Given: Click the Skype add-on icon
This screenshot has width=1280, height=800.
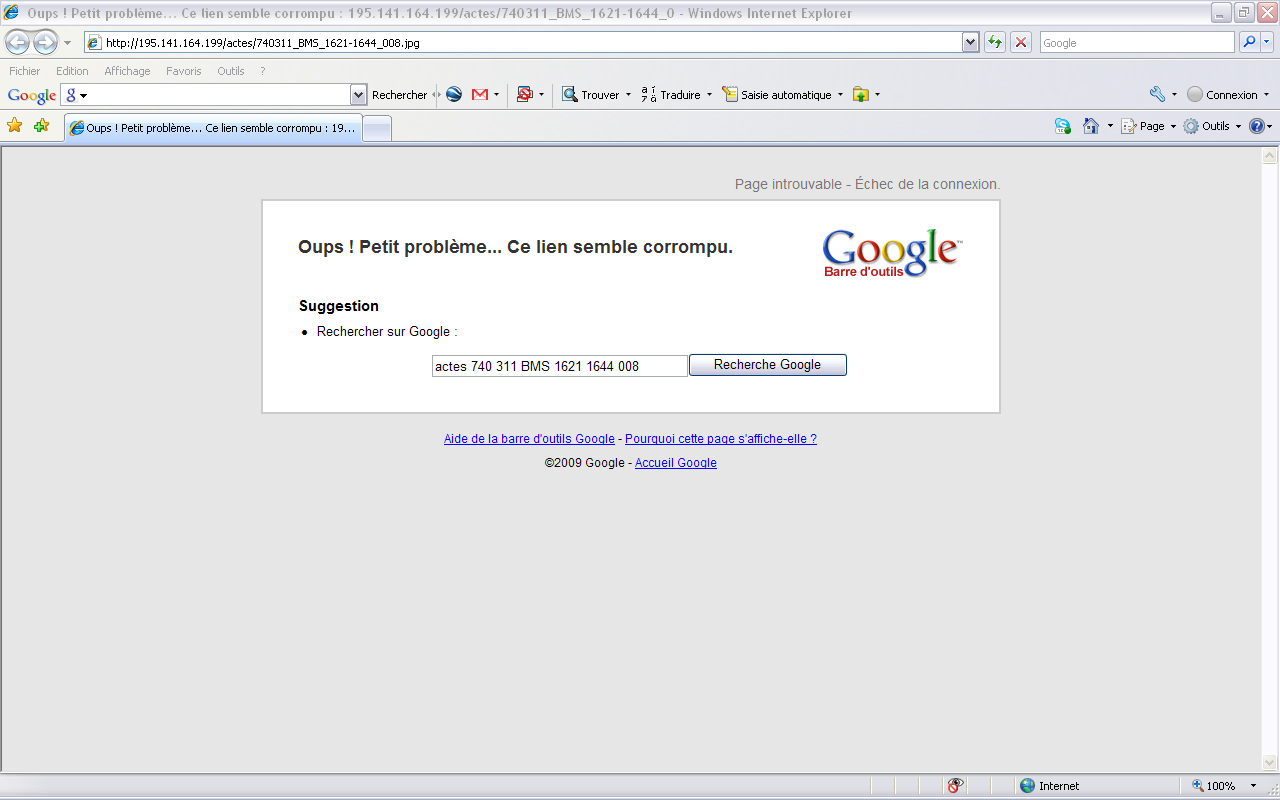Looking at the screenshot, I should 1063,126.
